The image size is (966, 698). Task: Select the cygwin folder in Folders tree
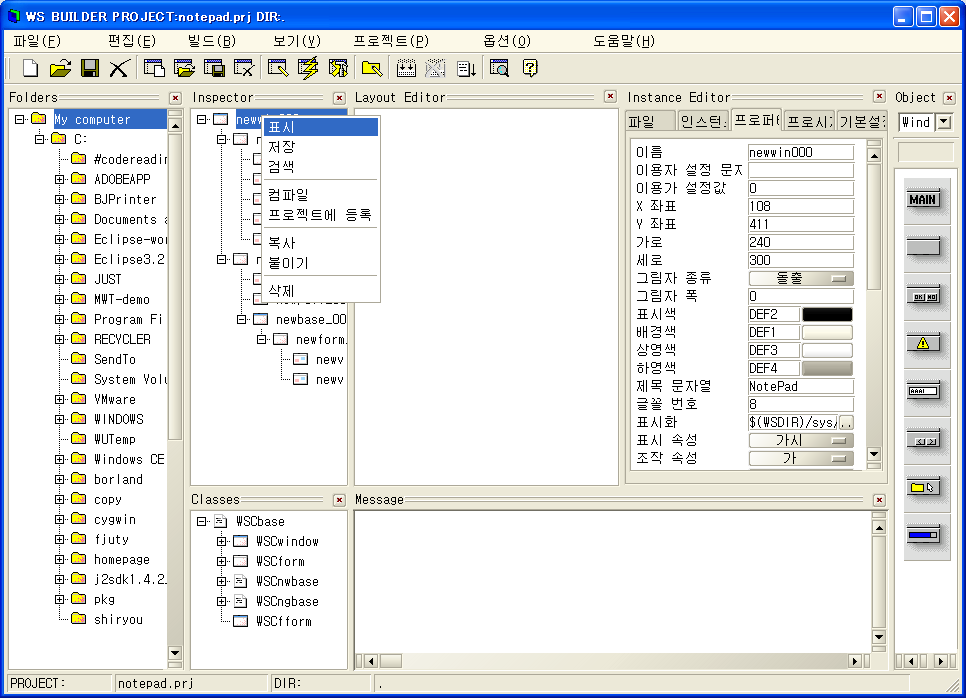point(115,520)
